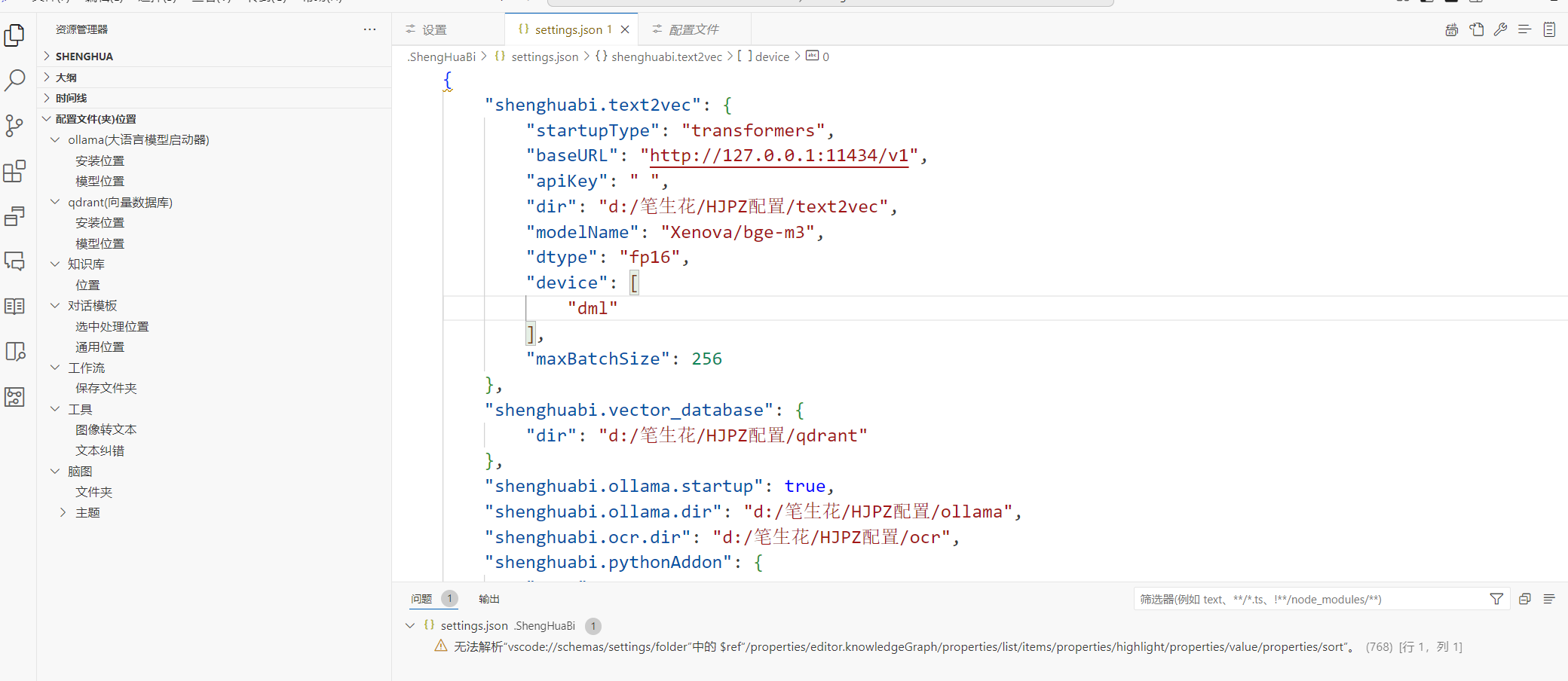Click the open-file arrow icon in editor toolbar
The image size is (1568, 681).
coord(1476,29)
